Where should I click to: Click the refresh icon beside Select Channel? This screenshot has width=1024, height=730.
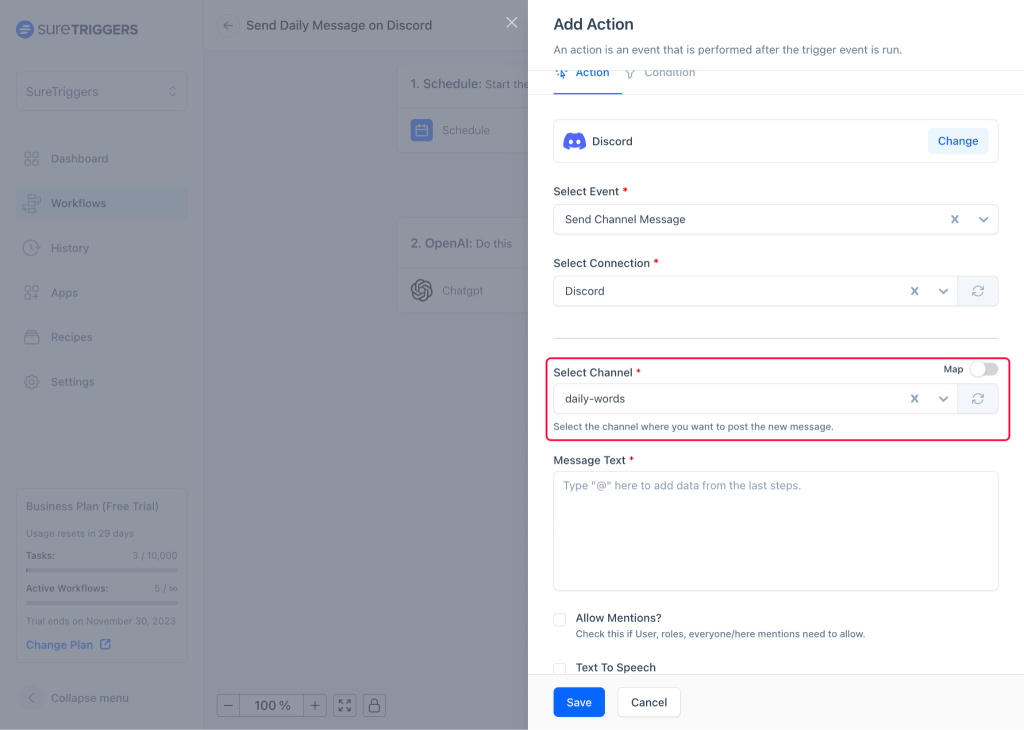click(978, 399)
